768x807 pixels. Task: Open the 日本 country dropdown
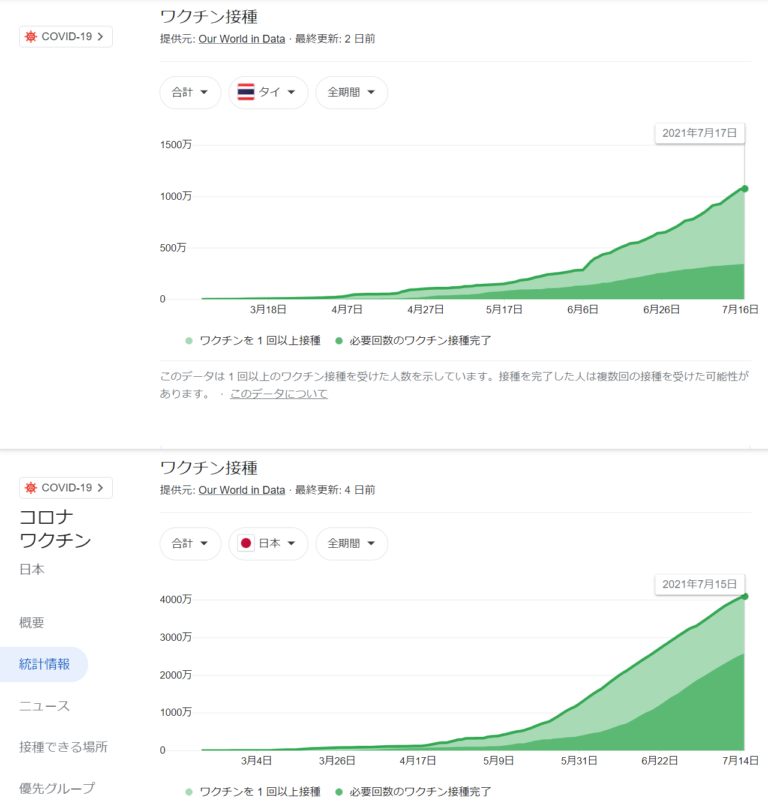pos(268,544)
